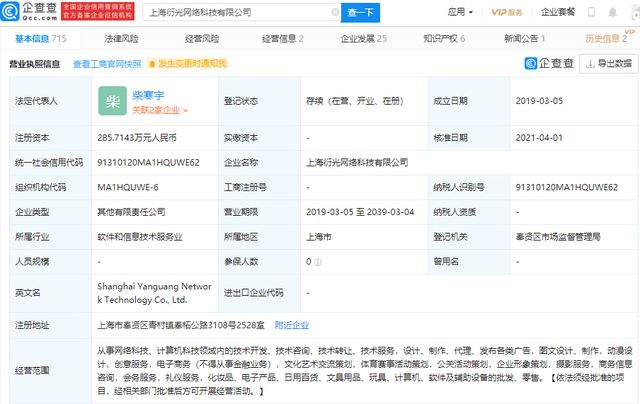Click business term 2019-03-05 至 2039-03-04
The image size is (640, 404).
pyautogui.click(x=360, y=212)
